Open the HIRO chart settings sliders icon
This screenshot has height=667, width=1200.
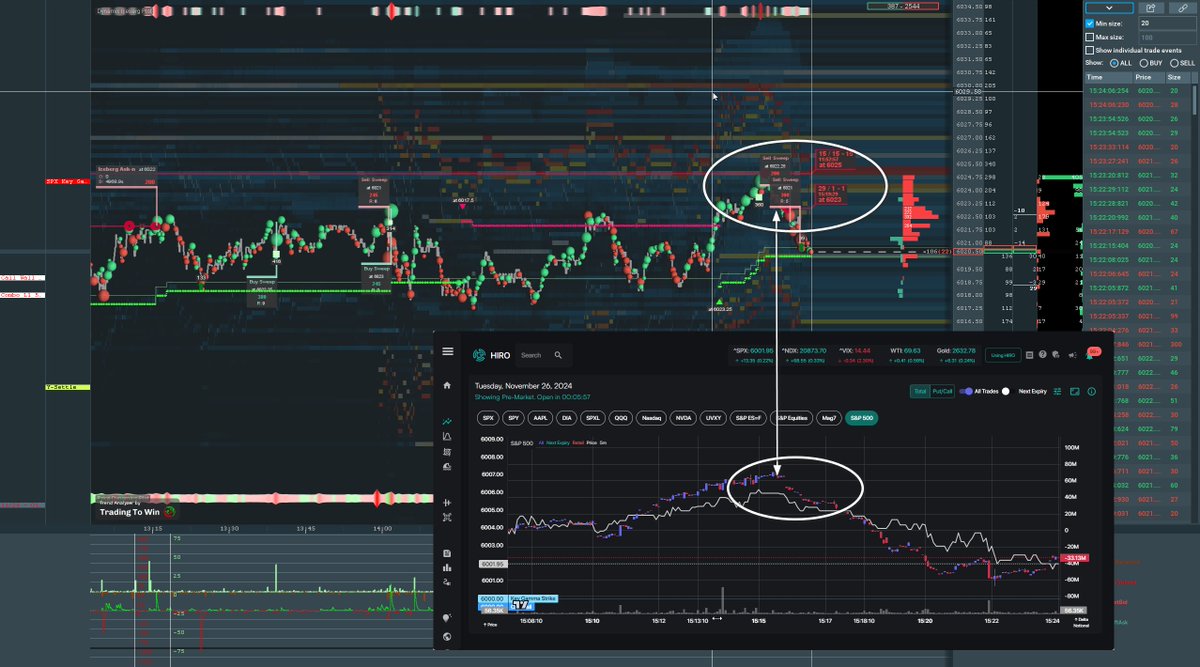1057,391
